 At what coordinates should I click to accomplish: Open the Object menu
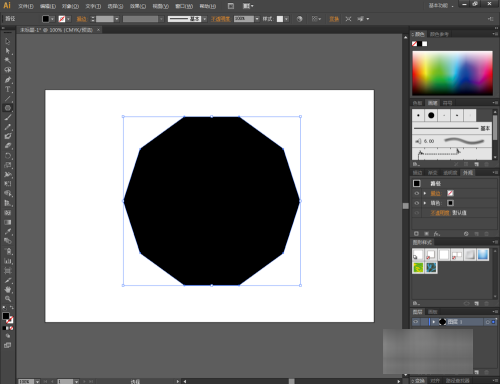[x=70, y=6]
